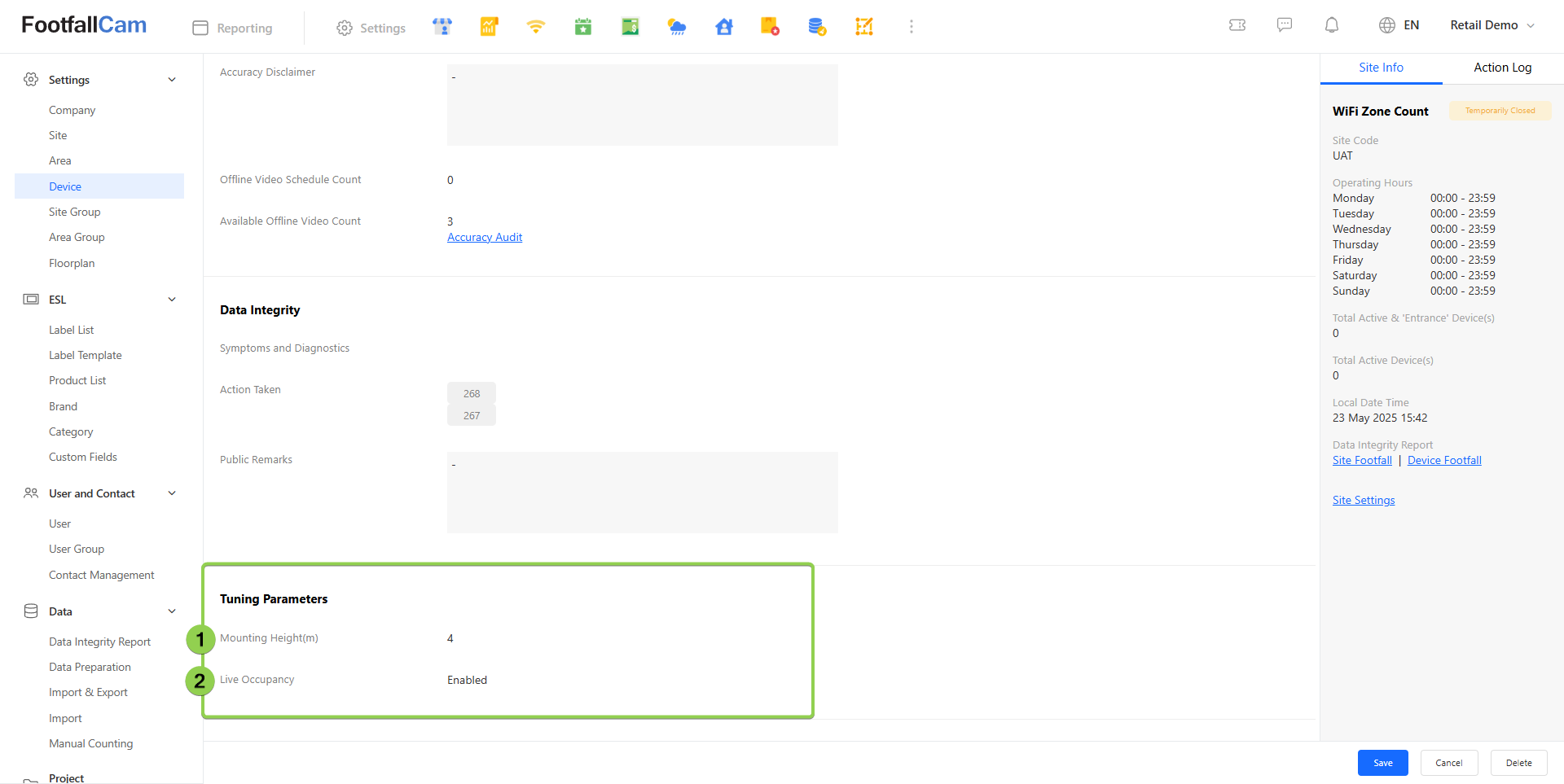Open the Device Footfall report link
1564x784 pixels.
tap(1444, 461)
